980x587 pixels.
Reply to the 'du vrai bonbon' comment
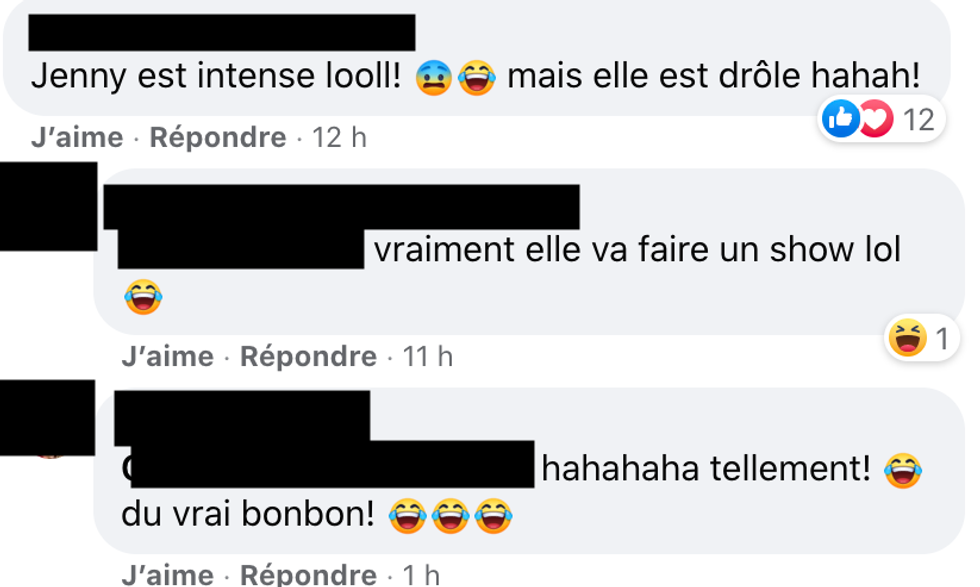(308, 574)
